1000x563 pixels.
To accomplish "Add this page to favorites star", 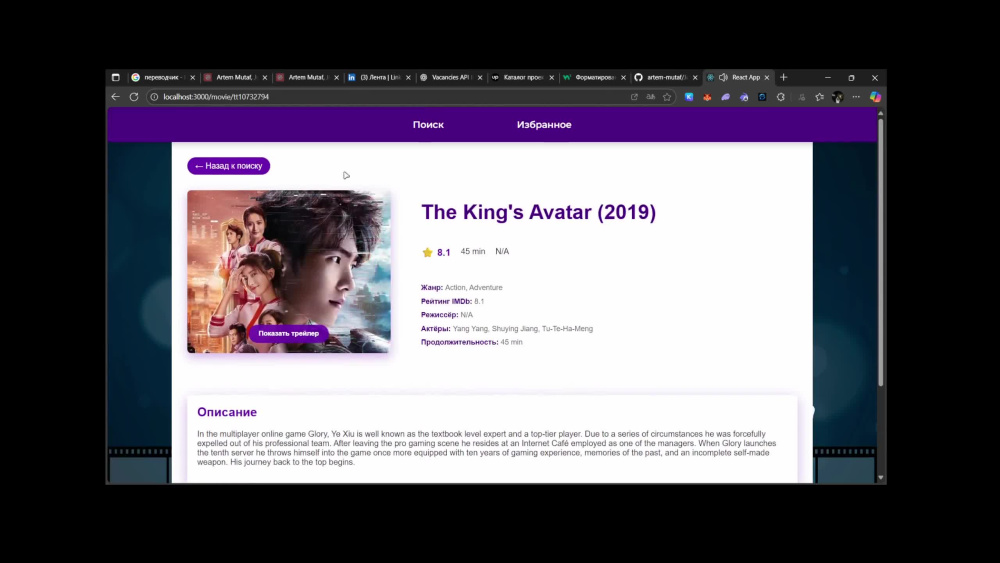I will (x=667, y=97).
